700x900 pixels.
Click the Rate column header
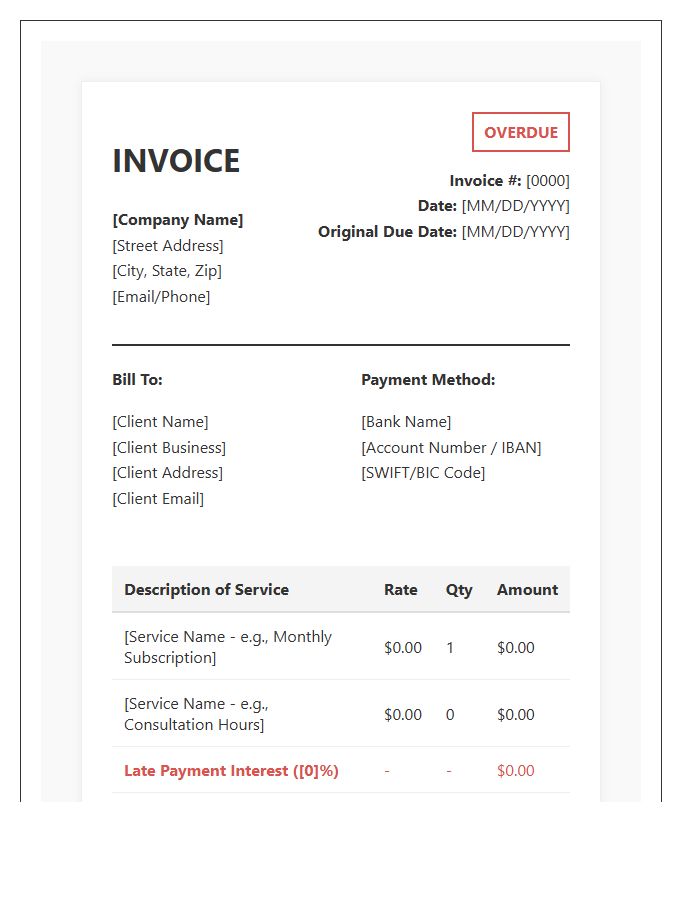(x=400, y=590)
